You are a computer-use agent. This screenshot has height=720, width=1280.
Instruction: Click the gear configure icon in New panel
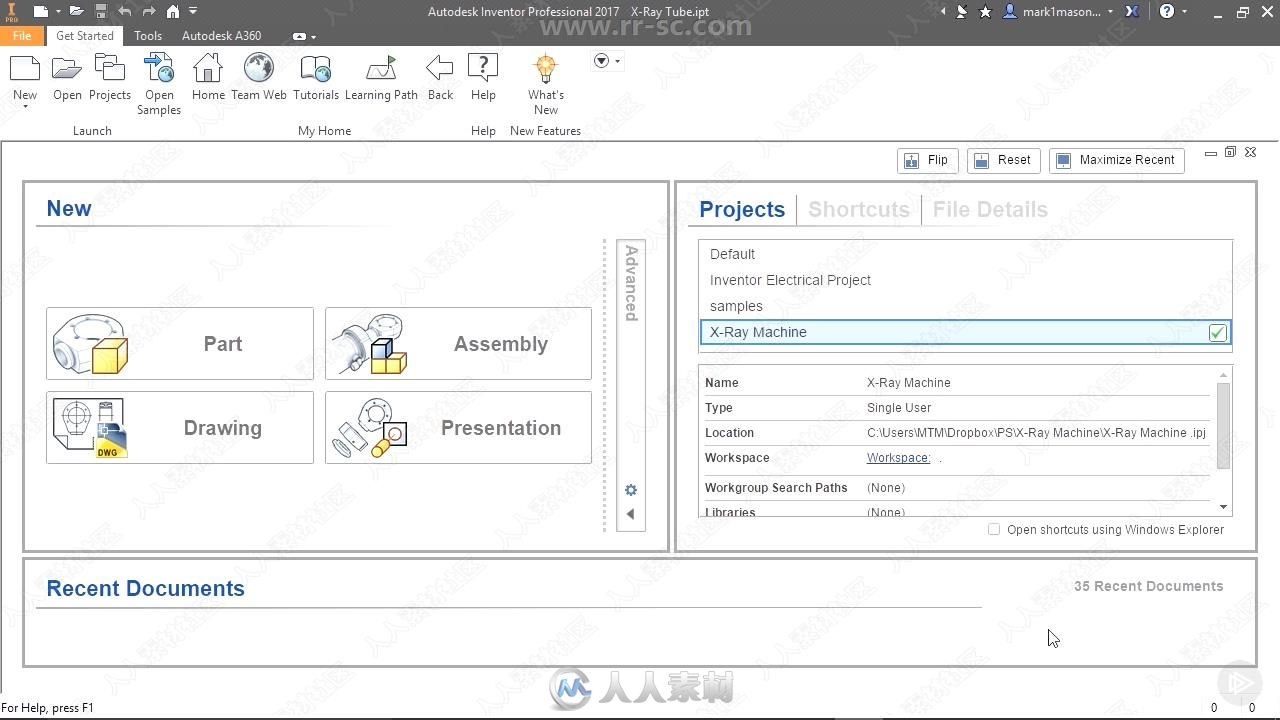pyautogui.click(x=631, y=490)
